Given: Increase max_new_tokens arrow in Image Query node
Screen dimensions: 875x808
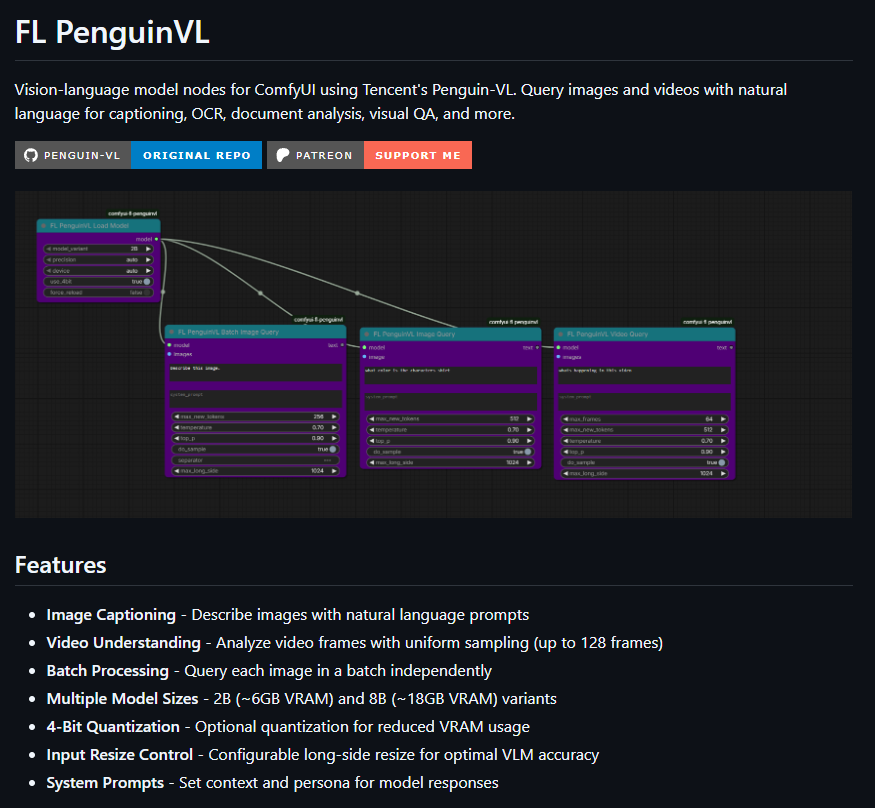Looking at the screenshot, I should tap(529, 419).
